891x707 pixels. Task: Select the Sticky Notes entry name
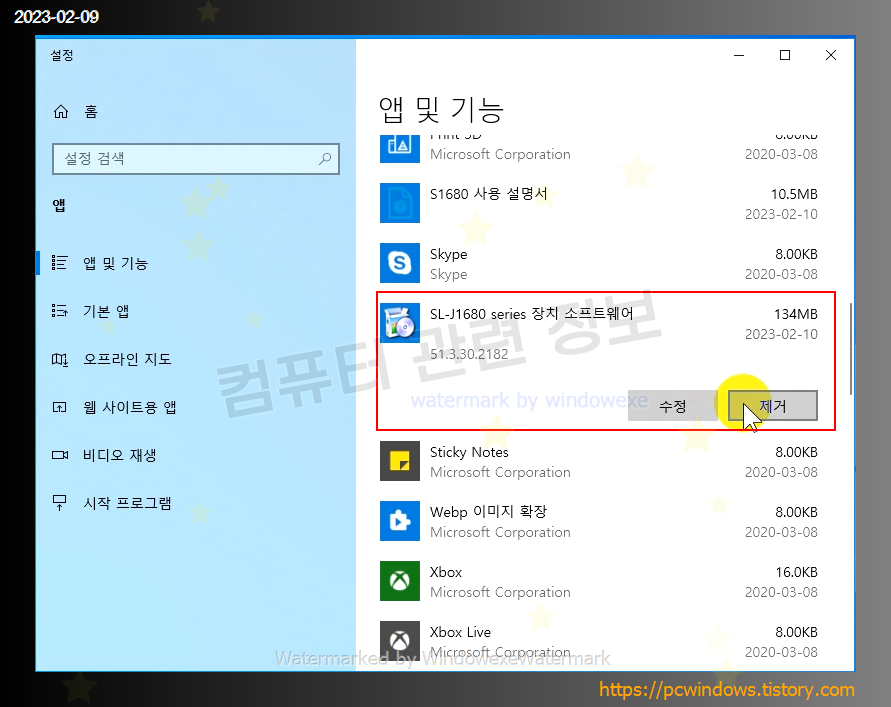pos(469,452)
